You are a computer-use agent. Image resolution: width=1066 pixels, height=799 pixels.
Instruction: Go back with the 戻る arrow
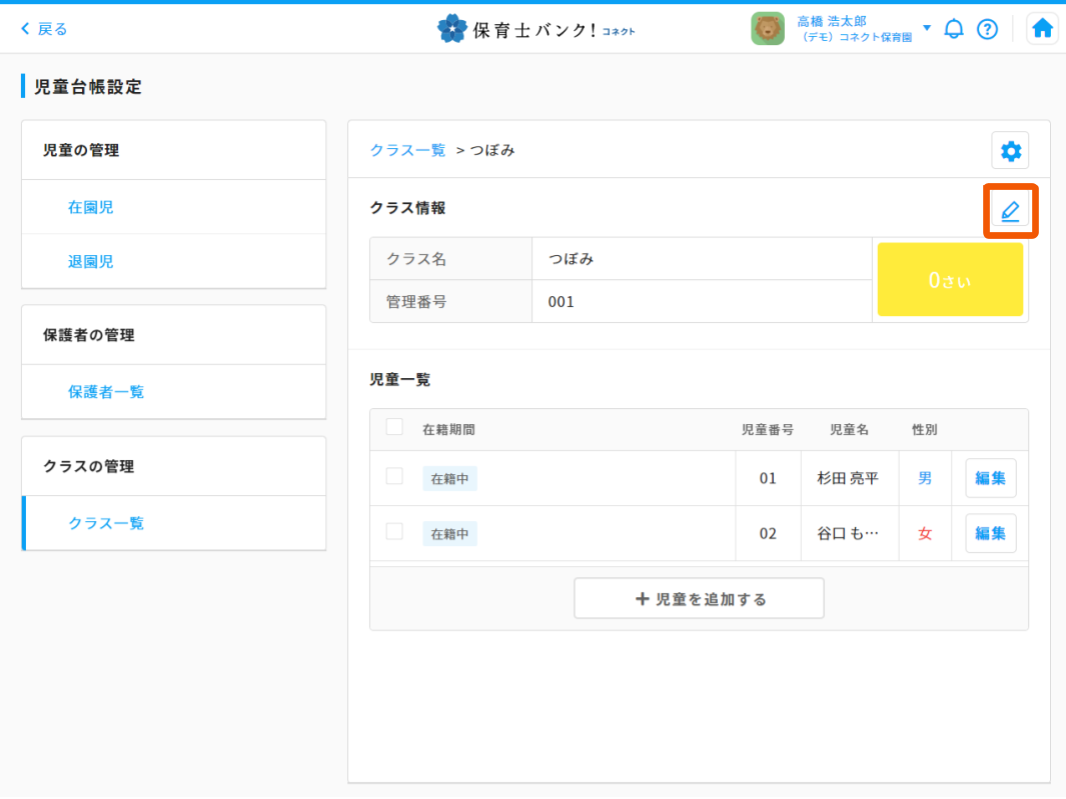44,29
